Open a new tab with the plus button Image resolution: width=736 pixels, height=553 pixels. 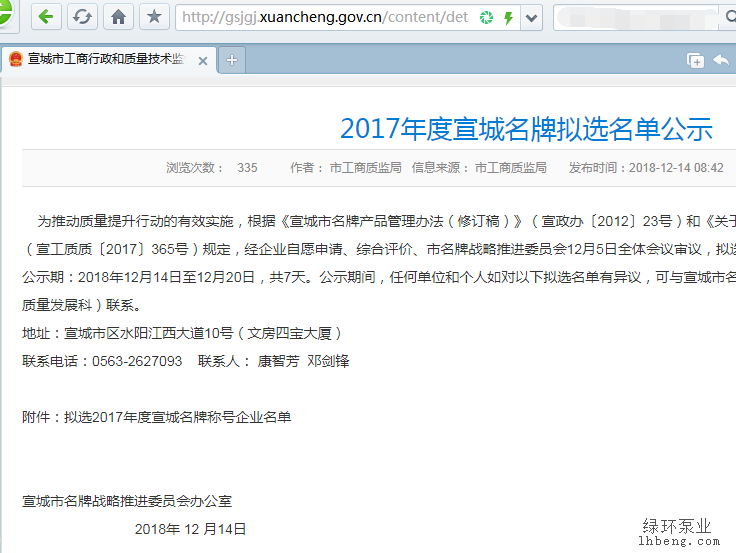232,61
